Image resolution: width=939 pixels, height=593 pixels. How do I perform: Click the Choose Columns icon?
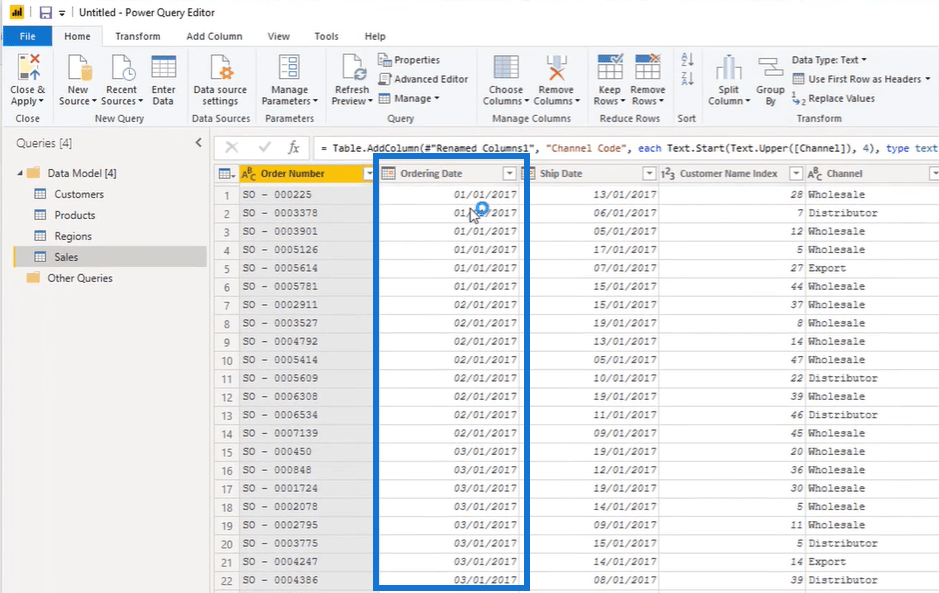[x=506, y=68]
